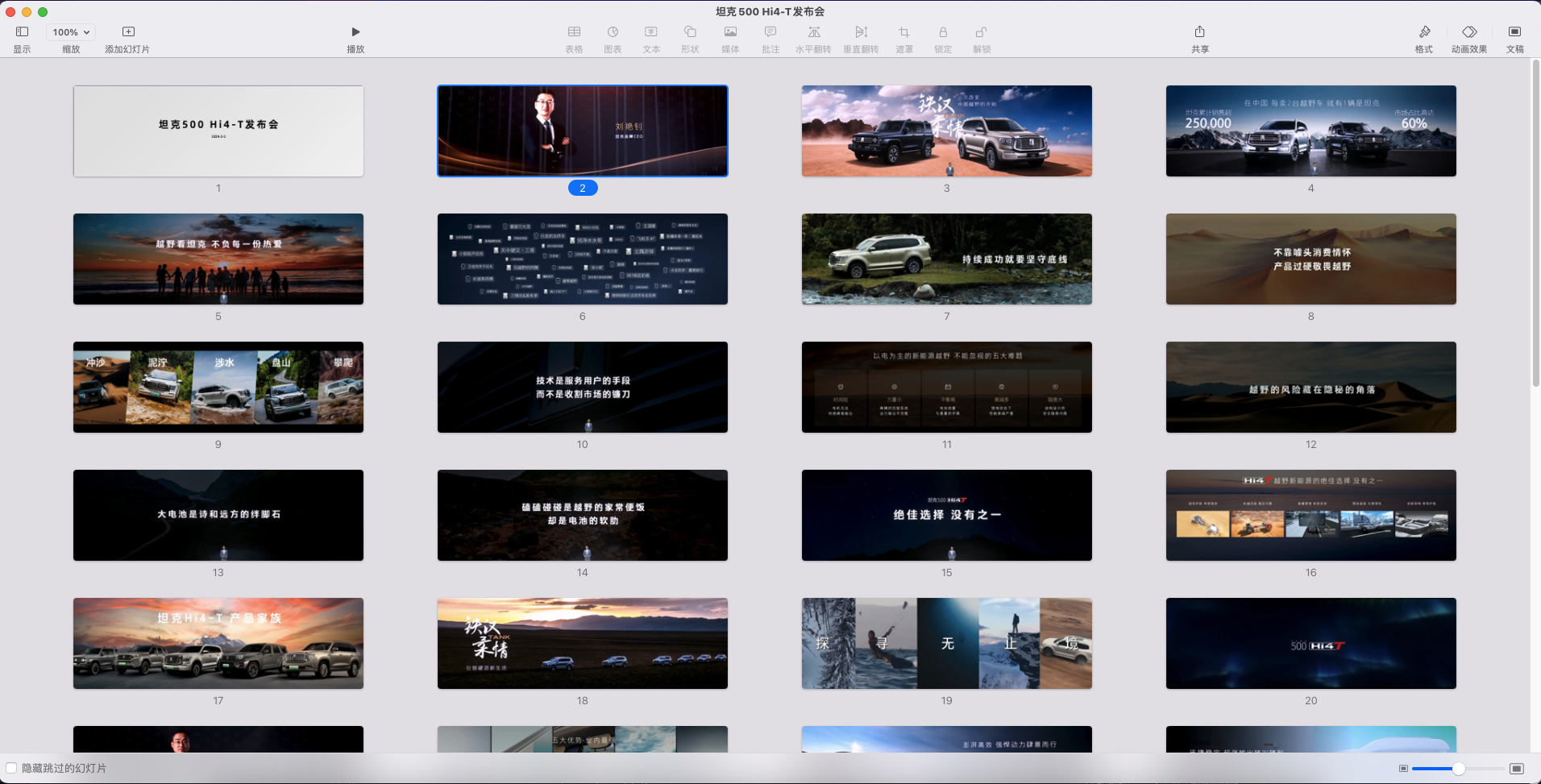This screenshot has height=784, width=1541.
Task: Select slide 5 thumbnail 越野看坦克
Action: [x=218, y=259]
